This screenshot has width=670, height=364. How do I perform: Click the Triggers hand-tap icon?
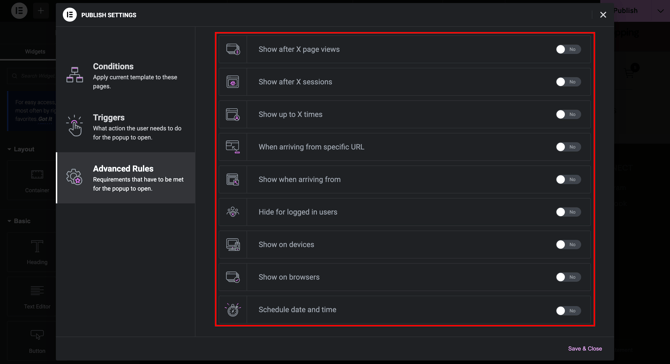coord(75,126)
